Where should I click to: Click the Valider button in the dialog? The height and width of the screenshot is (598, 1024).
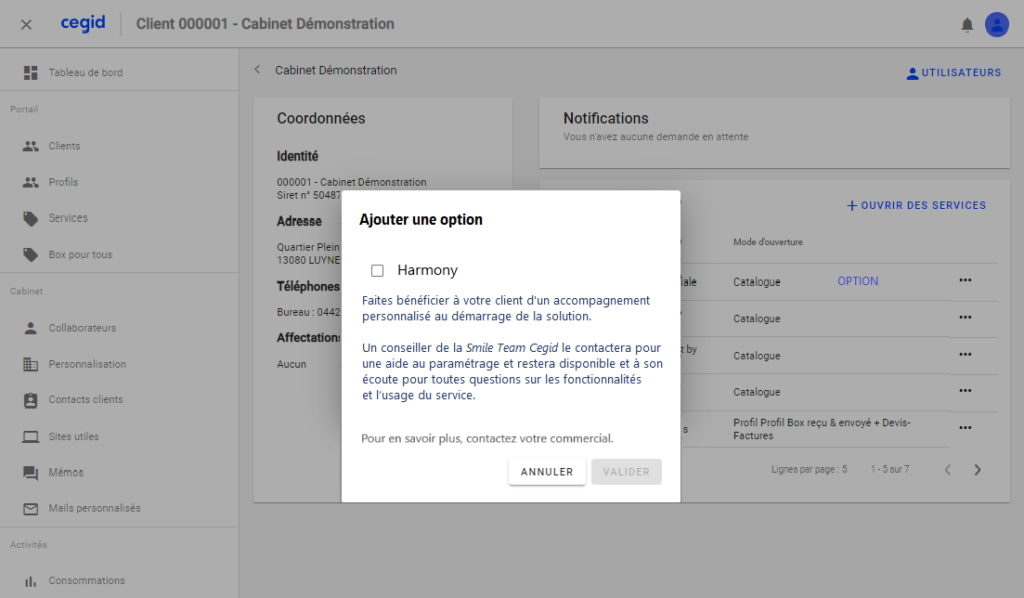coord(626,471)
